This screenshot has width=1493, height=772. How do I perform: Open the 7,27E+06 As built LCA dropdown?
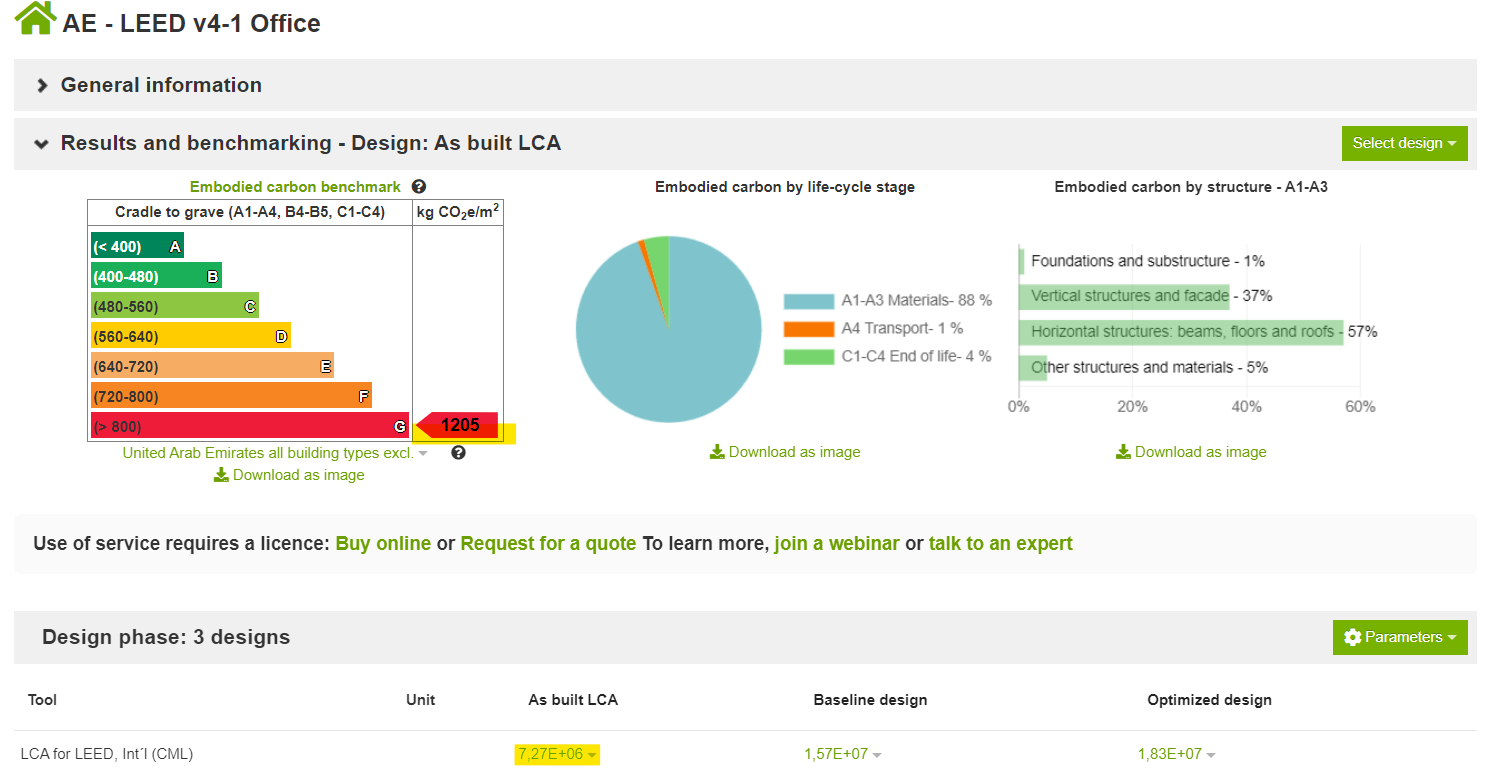(593, 755)
